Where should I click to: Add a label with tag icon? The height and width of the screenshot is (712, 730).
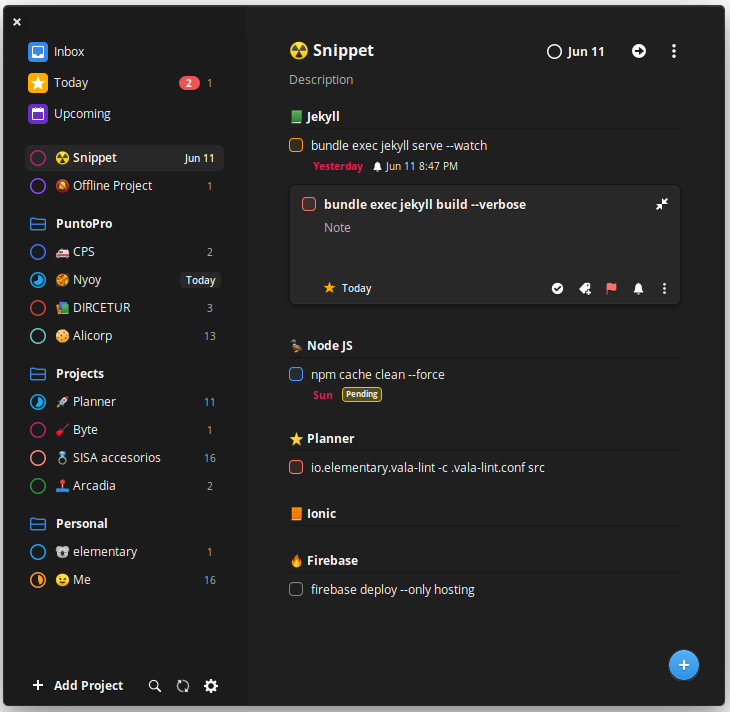(585, 289)
